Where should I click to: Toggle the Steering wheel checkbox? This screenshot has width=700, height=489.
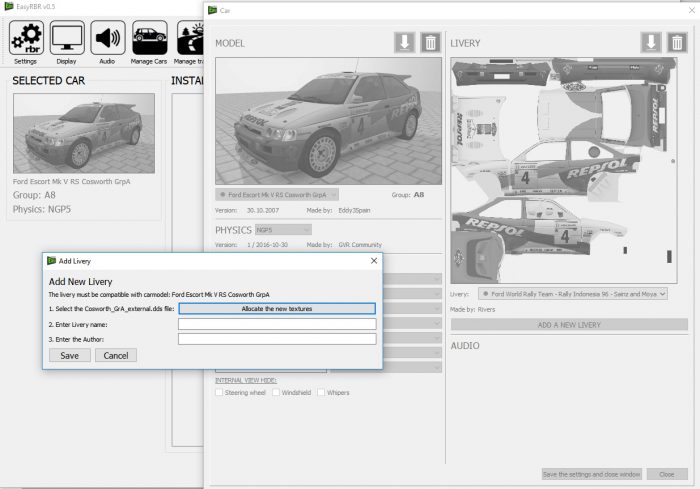[219, 392]
